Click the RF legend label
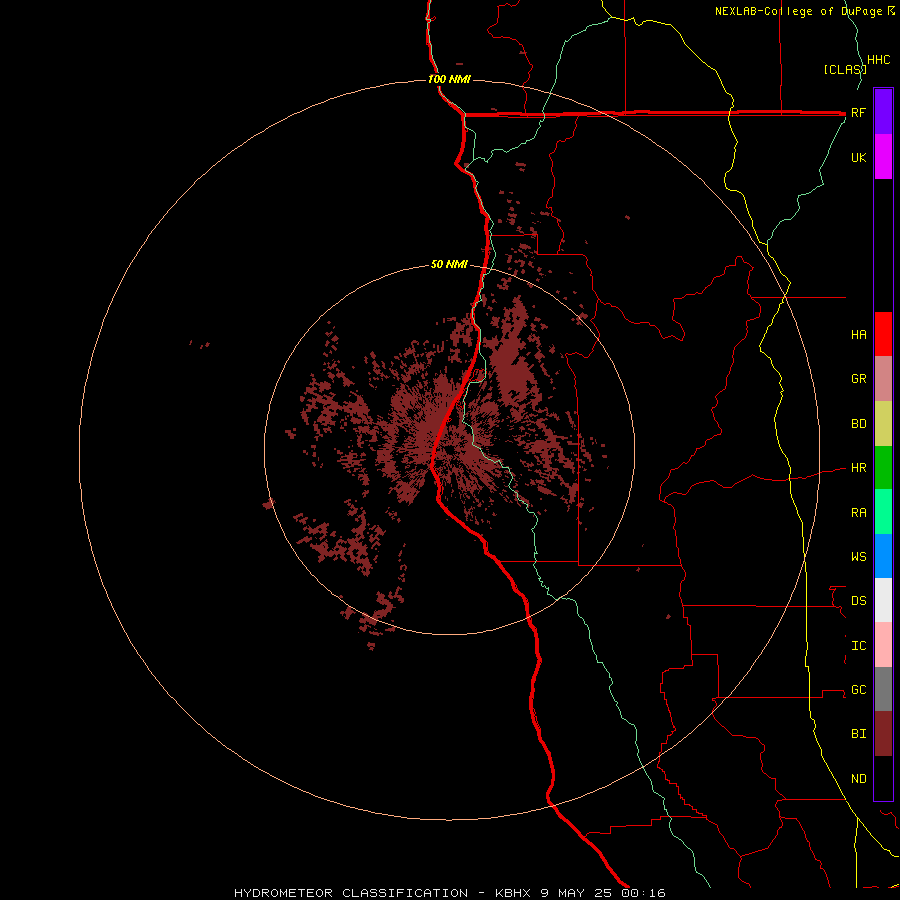The image size is (900, 900). (858, 112)
